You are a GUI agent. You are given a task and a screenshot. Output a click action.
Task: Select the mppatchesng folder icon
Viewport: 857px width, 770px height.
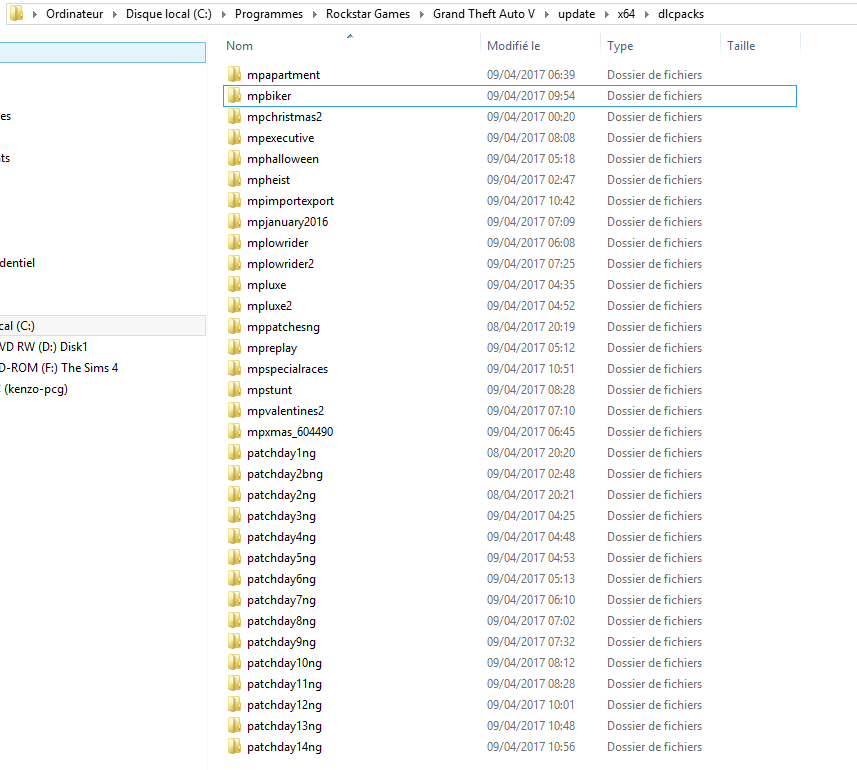point(234,326)
